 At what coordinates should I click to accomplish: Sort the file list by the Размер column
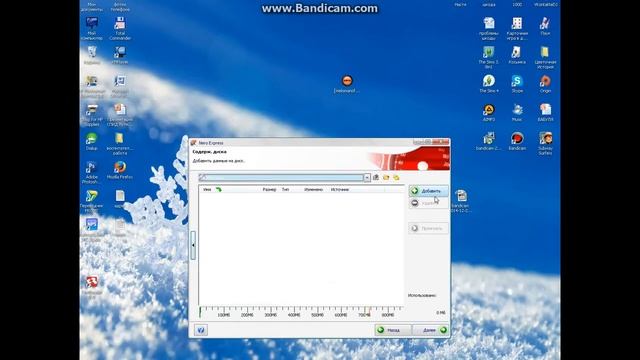pos(269,189)
